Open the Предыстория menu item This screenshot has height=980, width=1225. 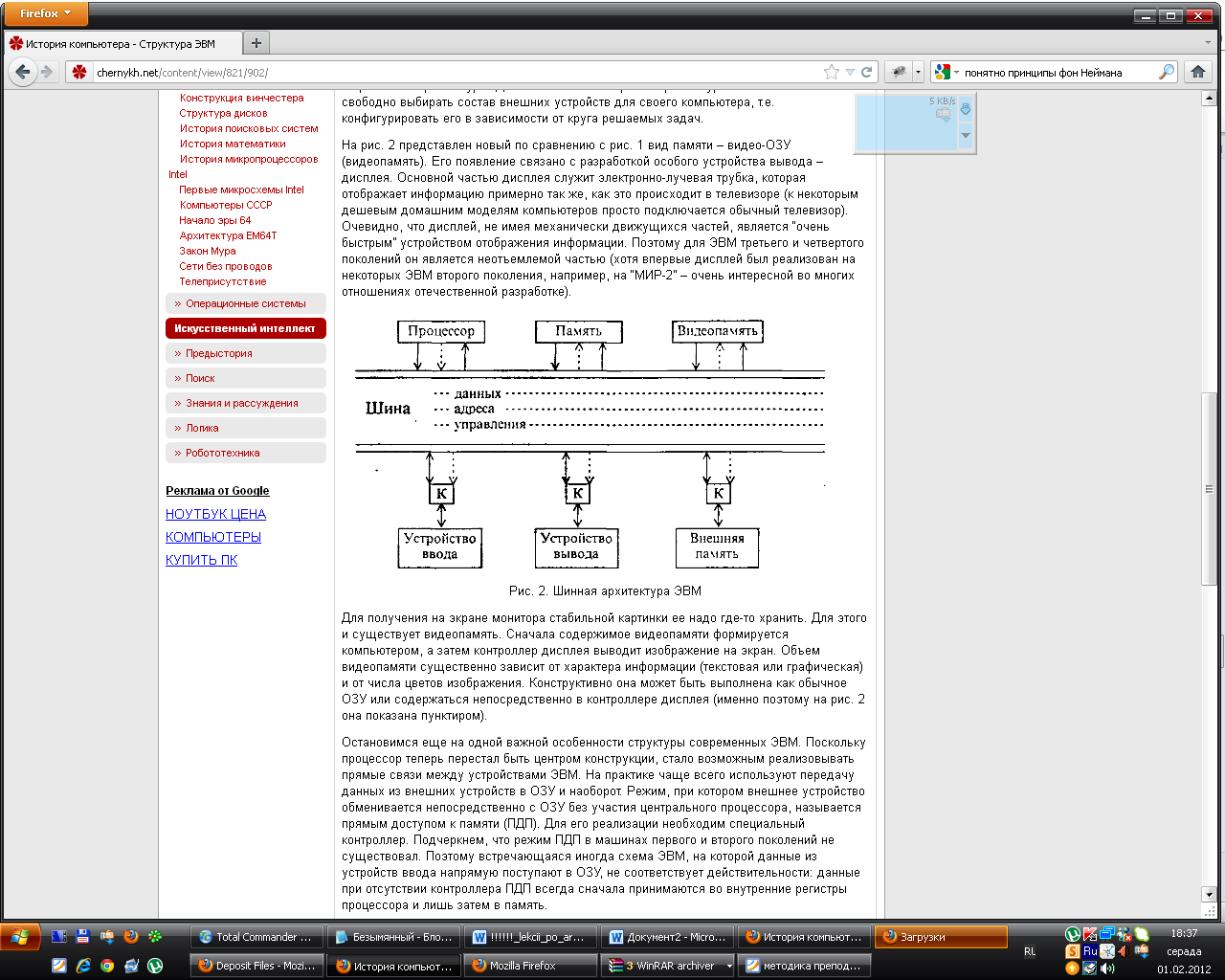[x=246, y=353]
